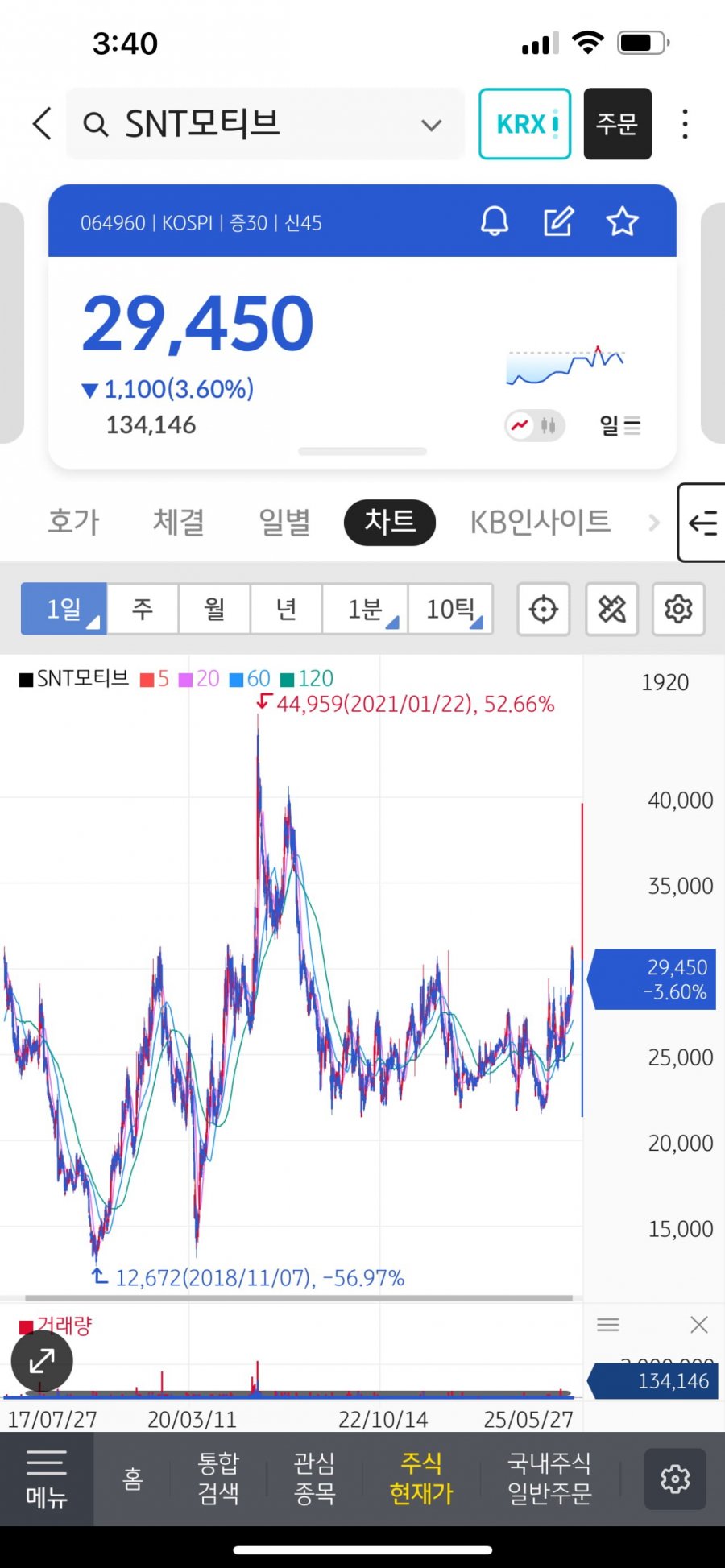Select the 차트 tab
725x1568 pixels.
coord(390,522)
